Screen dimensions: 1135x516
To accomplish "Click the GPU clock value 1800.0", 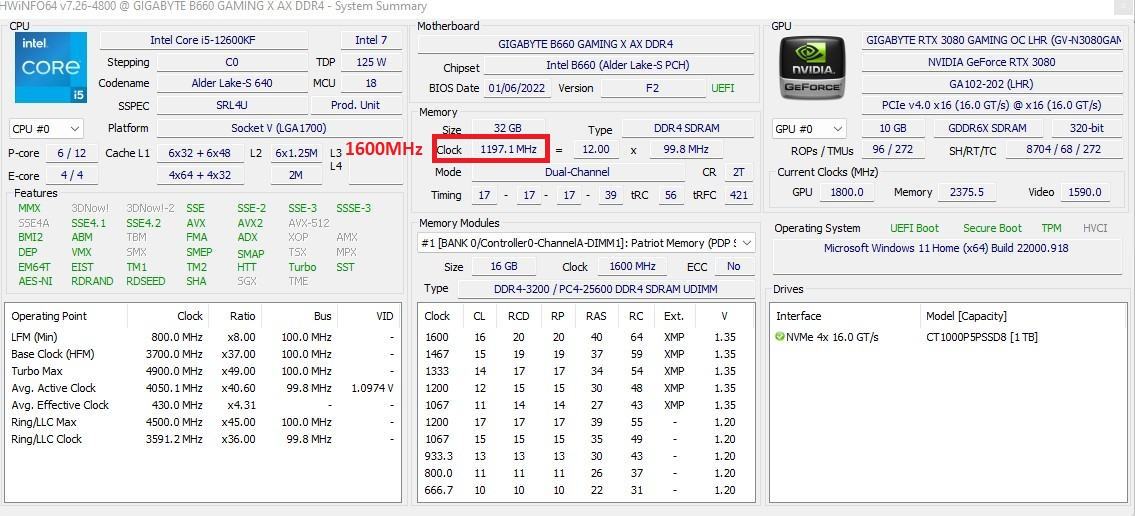I will click(848, 193).
